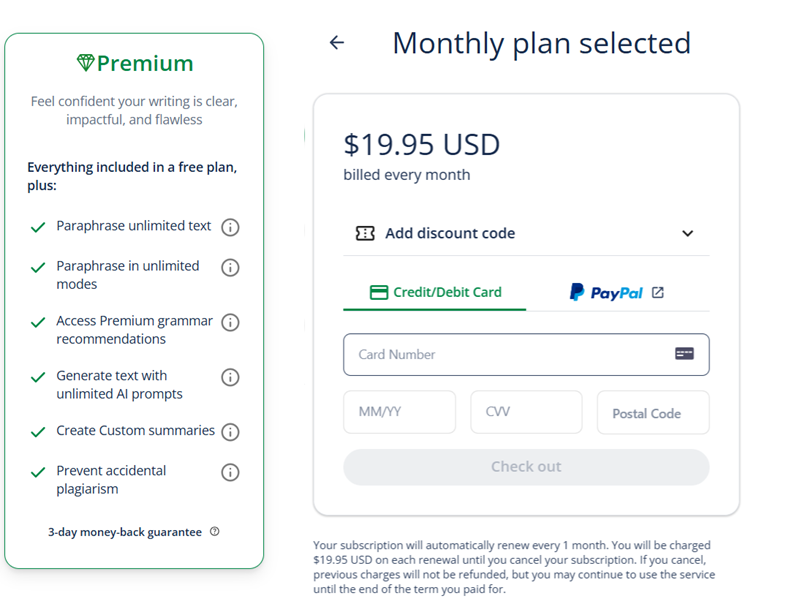Click the PayPal external link icon
The height and width of the screenshot is (604, 800).
tap(657, 293)
